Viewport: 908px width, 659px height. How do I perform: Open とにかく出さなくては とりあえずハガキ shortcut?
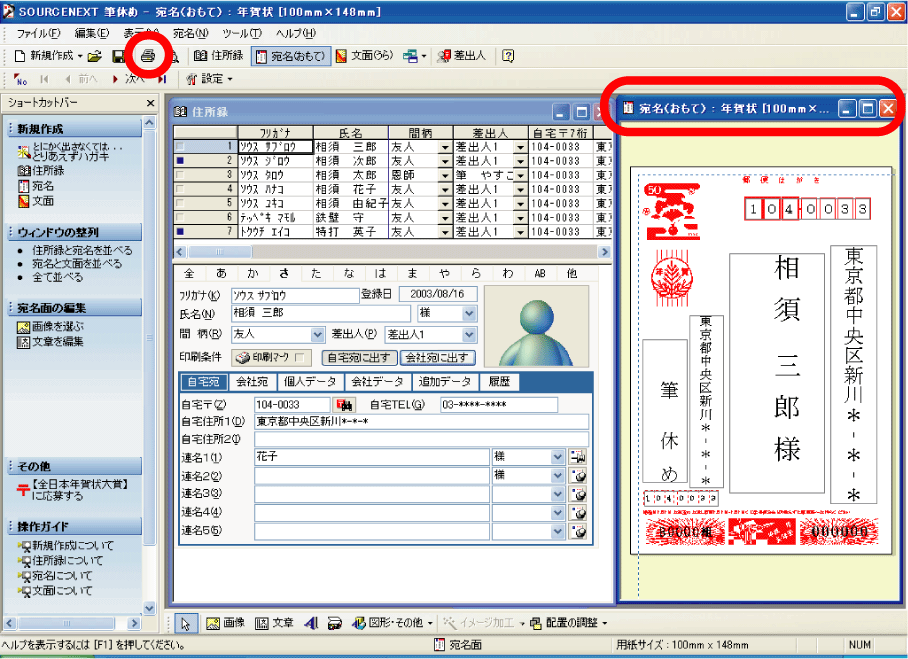(71, 152)
